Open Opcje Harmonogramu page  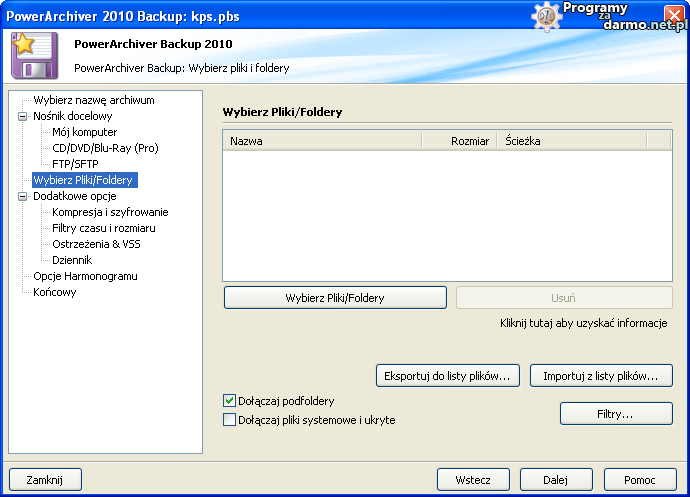(x=85, y=276)
